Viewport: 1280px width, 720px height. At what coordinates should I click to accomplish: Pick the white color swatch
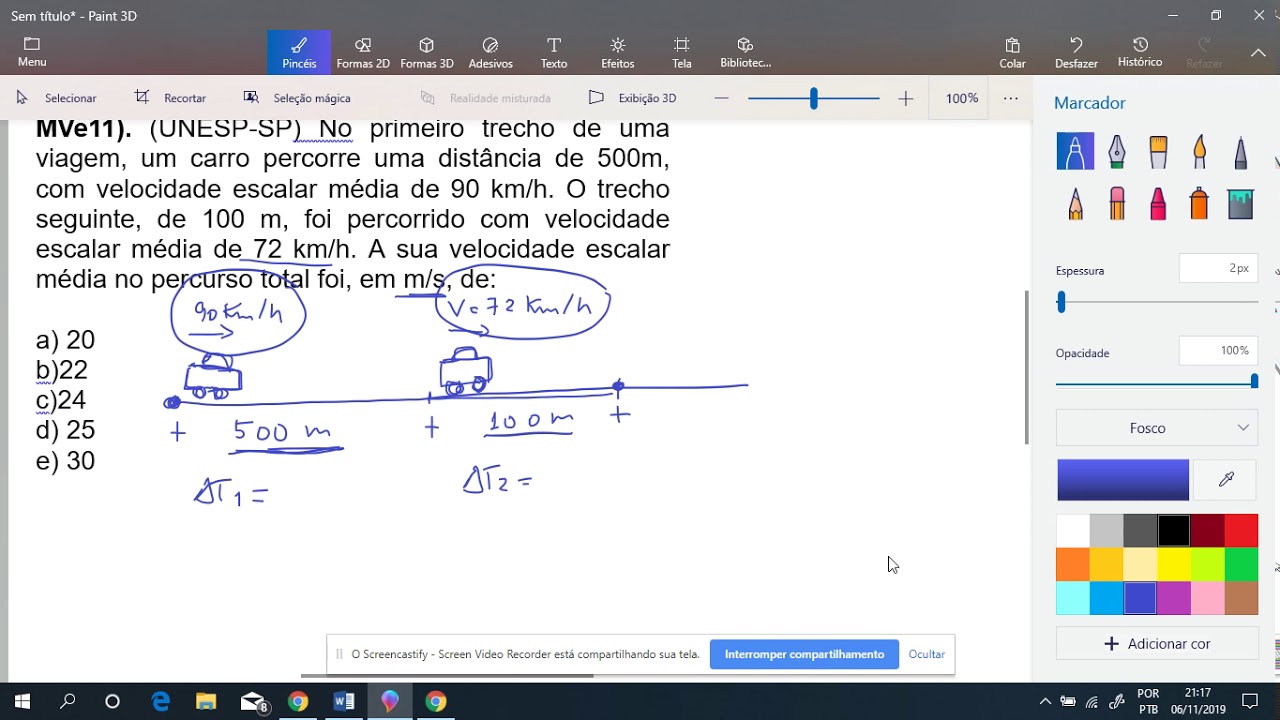pyautogui.click(x=1073, y=531)
